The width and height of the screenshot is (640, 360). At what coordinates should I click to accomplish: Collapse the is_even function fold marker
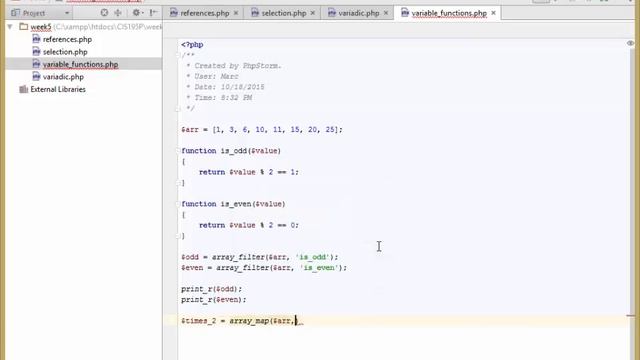pyautogui.click(x=178, y=204)
